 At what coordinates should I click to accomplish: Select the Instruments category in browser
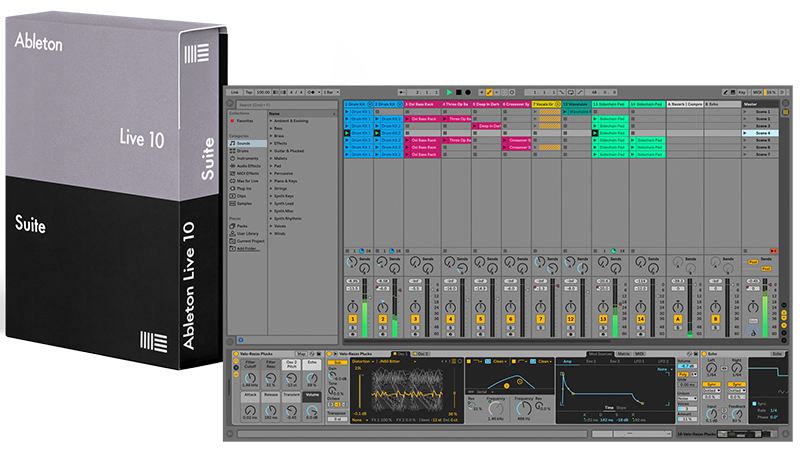244,158
